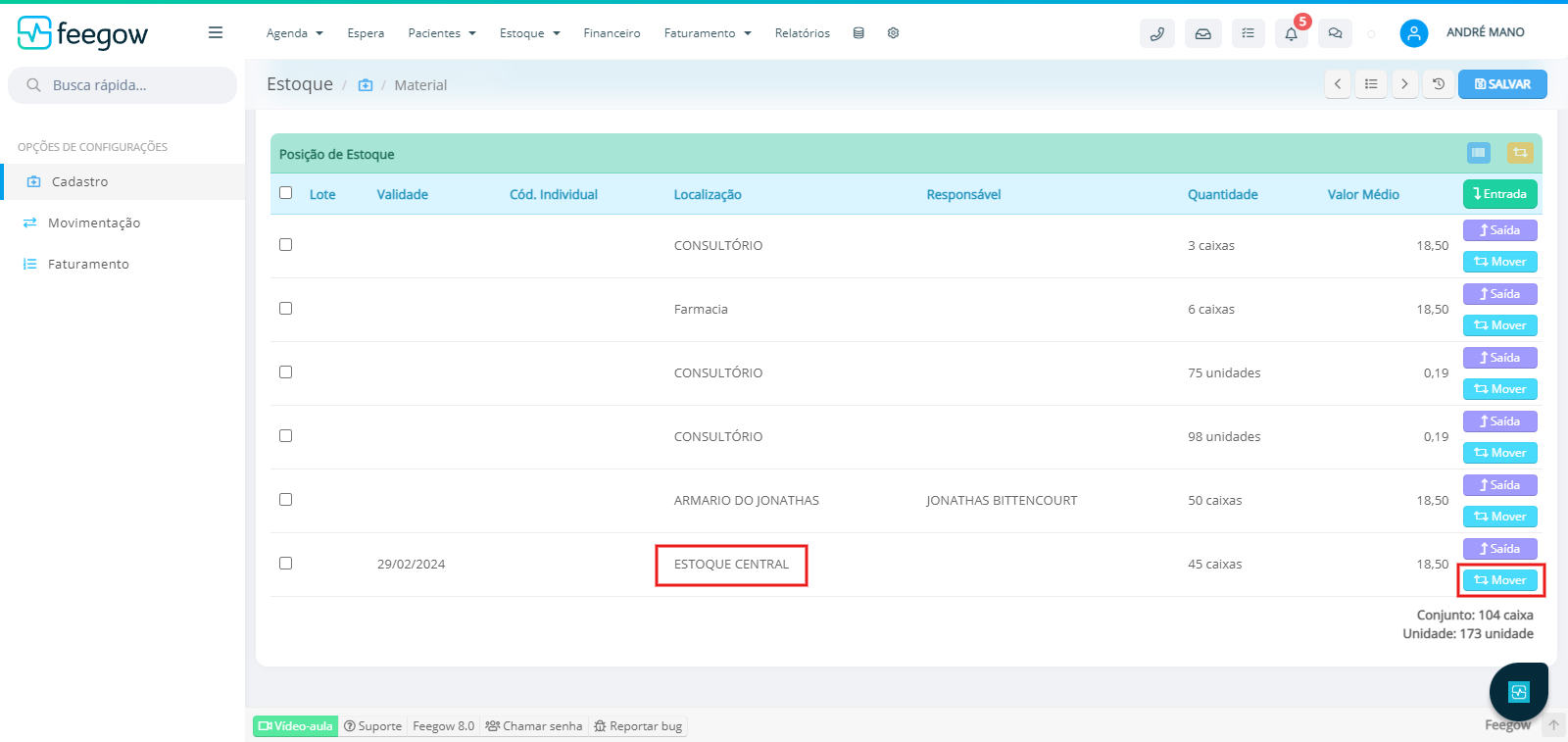Viewport: 1568px width, 742px height.
Task: Check the Farmacia row checkbox
Action: tap(286, 309)
